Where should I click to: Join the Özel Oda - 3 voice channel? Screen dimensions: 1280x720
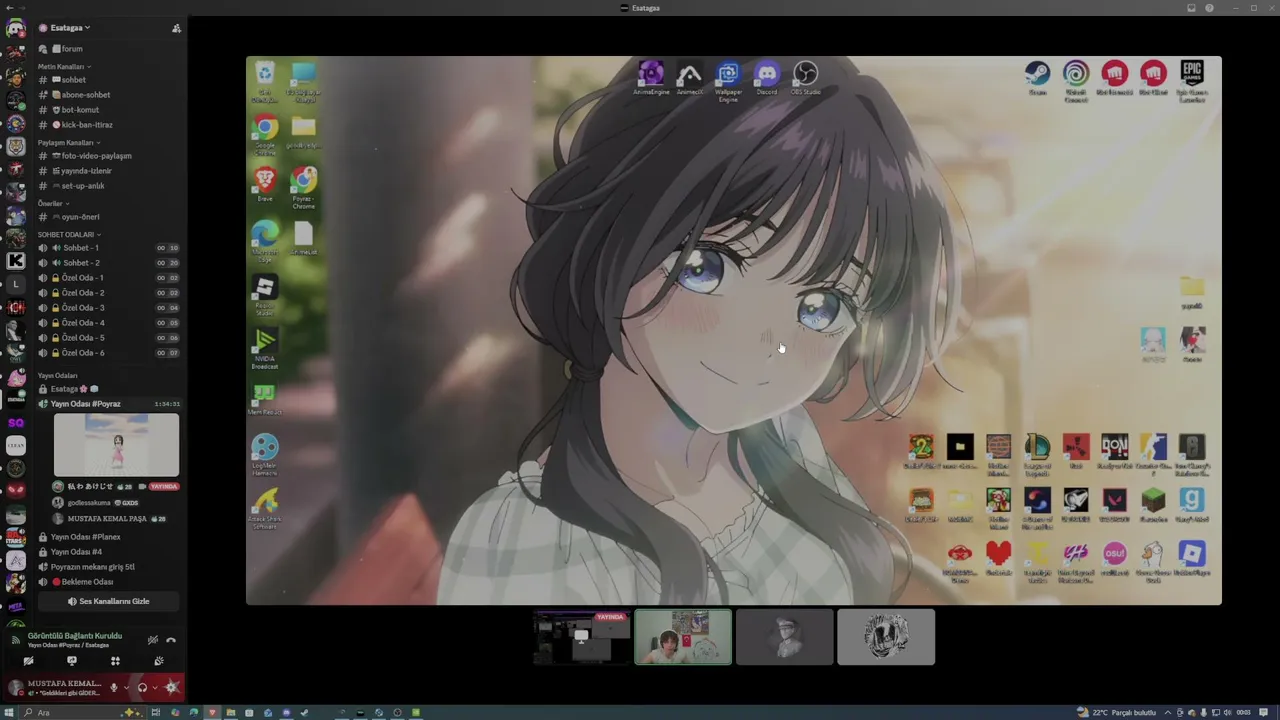tap(108, 308)
